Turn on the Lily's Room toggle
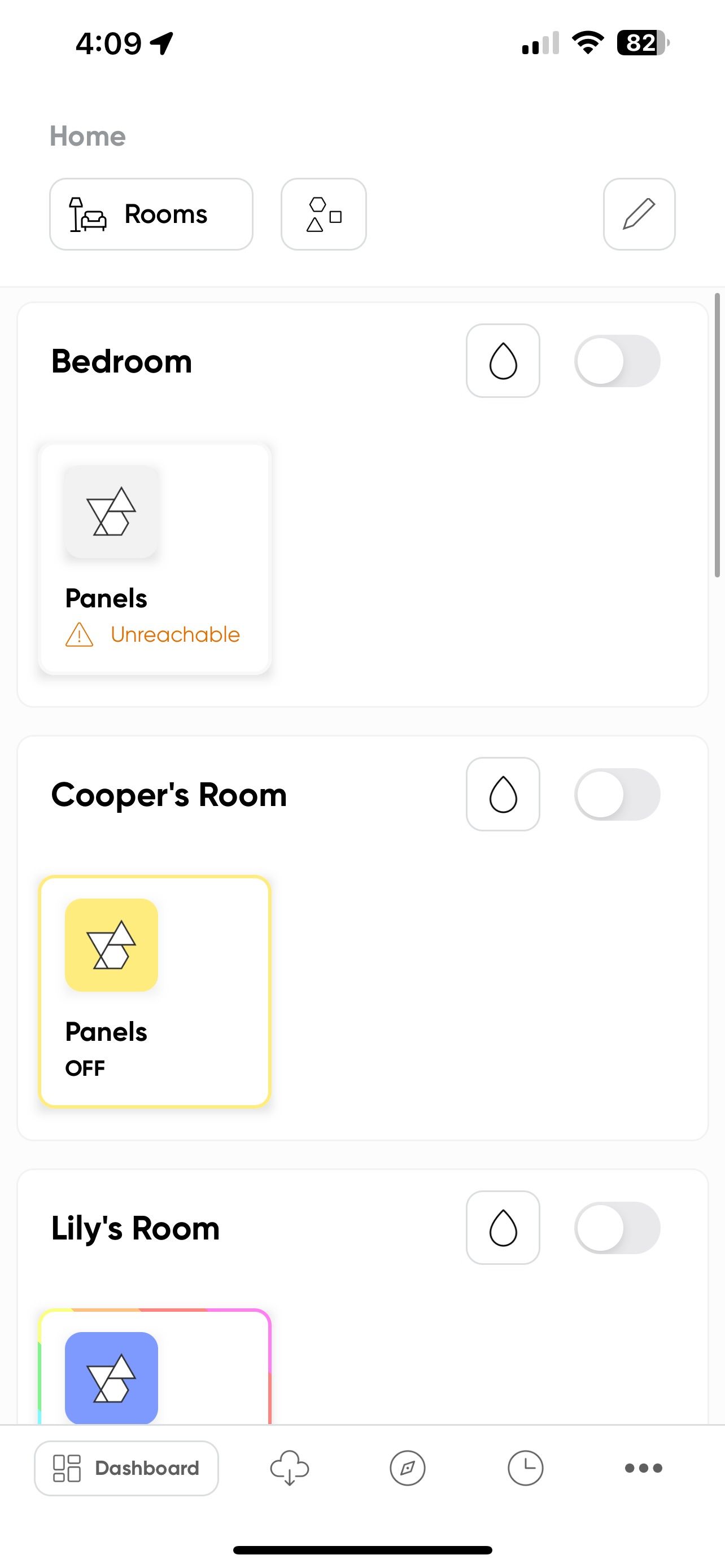Viewport: 725px width, 1568px height. (x=617, y=1228)
